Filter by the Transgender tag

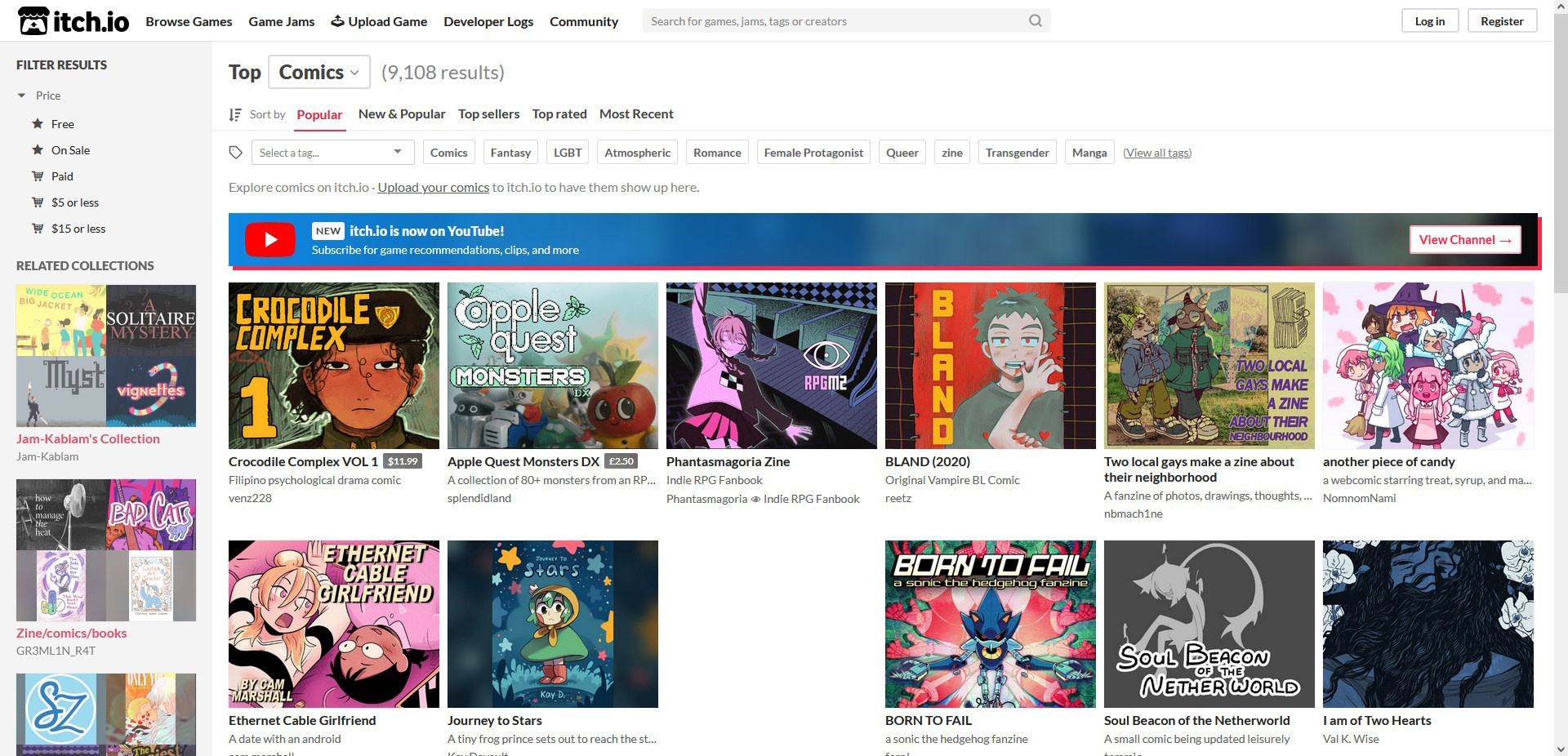click(1018, 153)
